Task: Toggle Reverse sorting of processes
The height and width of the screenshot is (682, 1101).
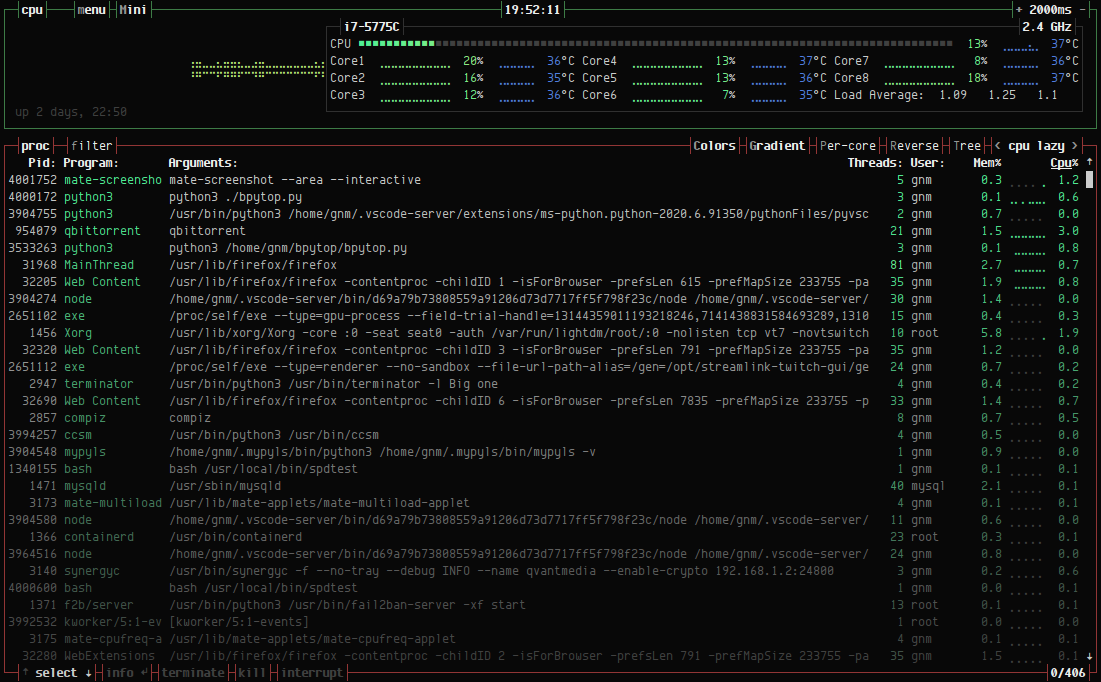Action: coord(913,145)
